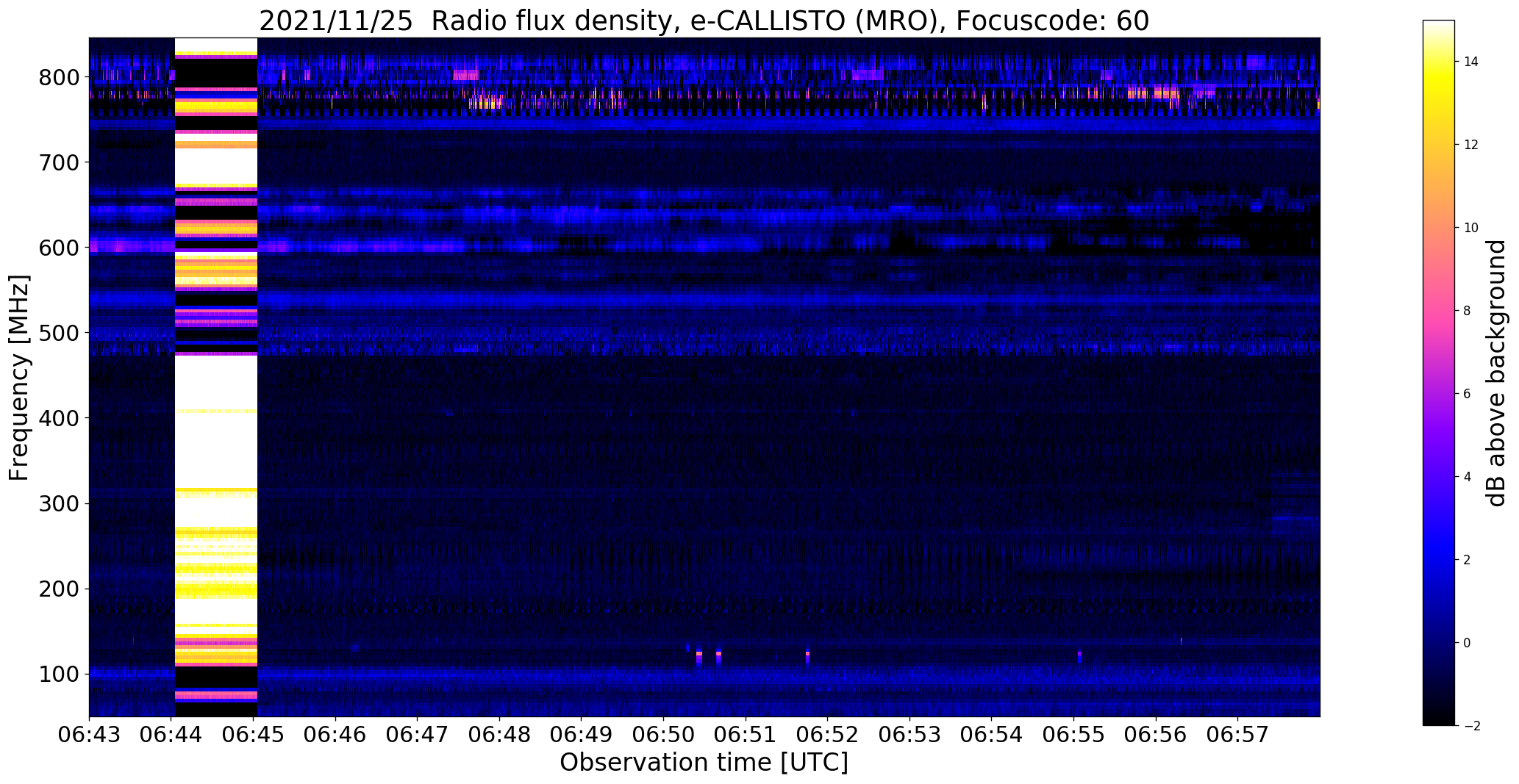Click the saturated white band between 06:44 and 06:45
Viewport: 1519px width, 784px height.
point(216,377)
